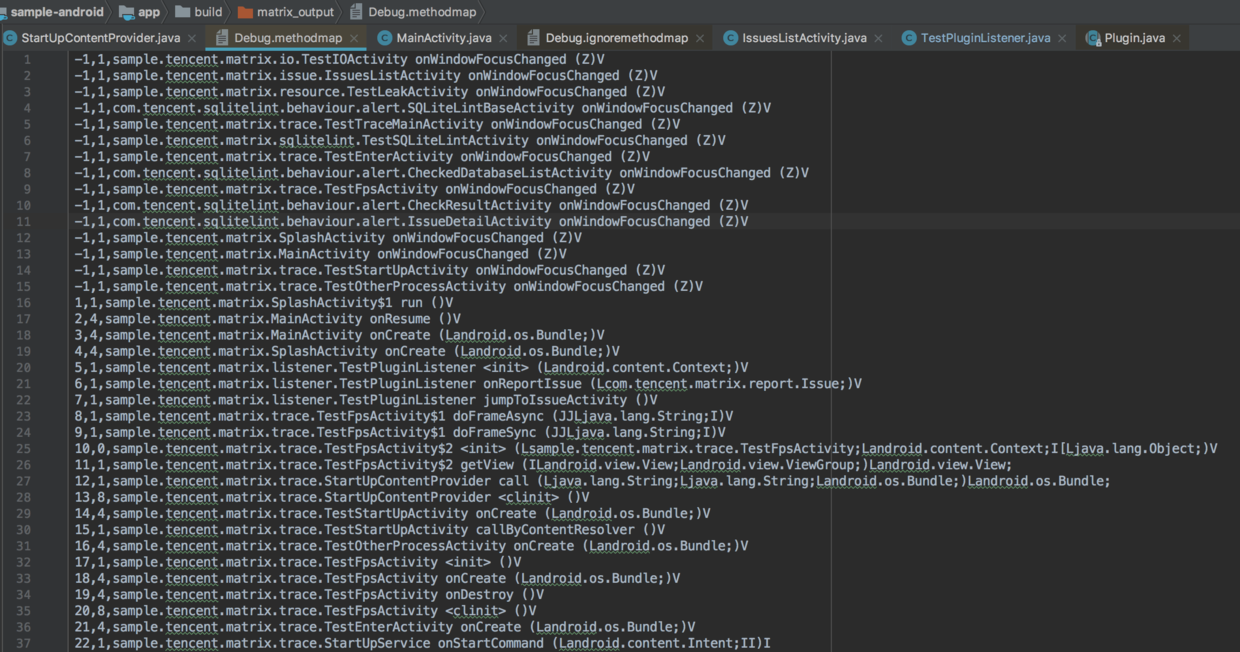Close the TestPluginListener.java tab
The image size is (1240, 652).
[1062, 38]
